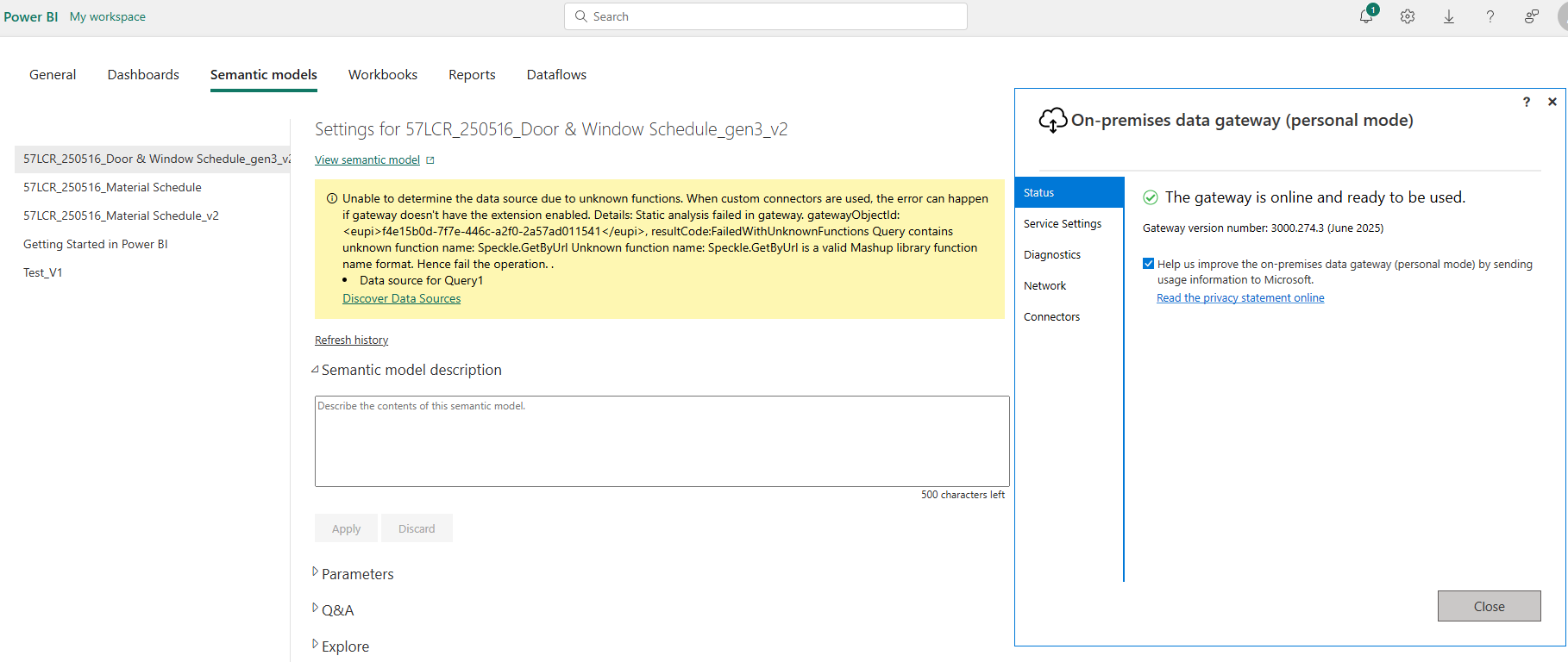The height and width of the screenshot is (662, 1568).
Task: Click the download arrow icon
Action: click(x=1449, y=16)
